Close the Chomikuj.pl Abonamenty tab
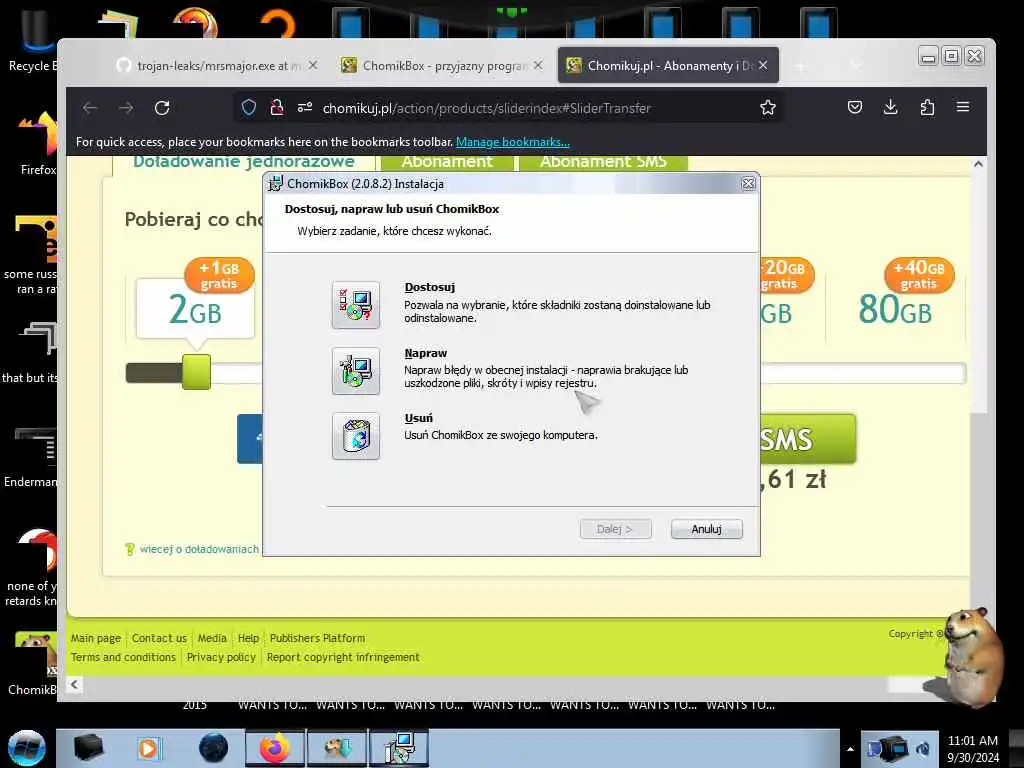Viewport: 1024px width, 768px height. (763, 65)
